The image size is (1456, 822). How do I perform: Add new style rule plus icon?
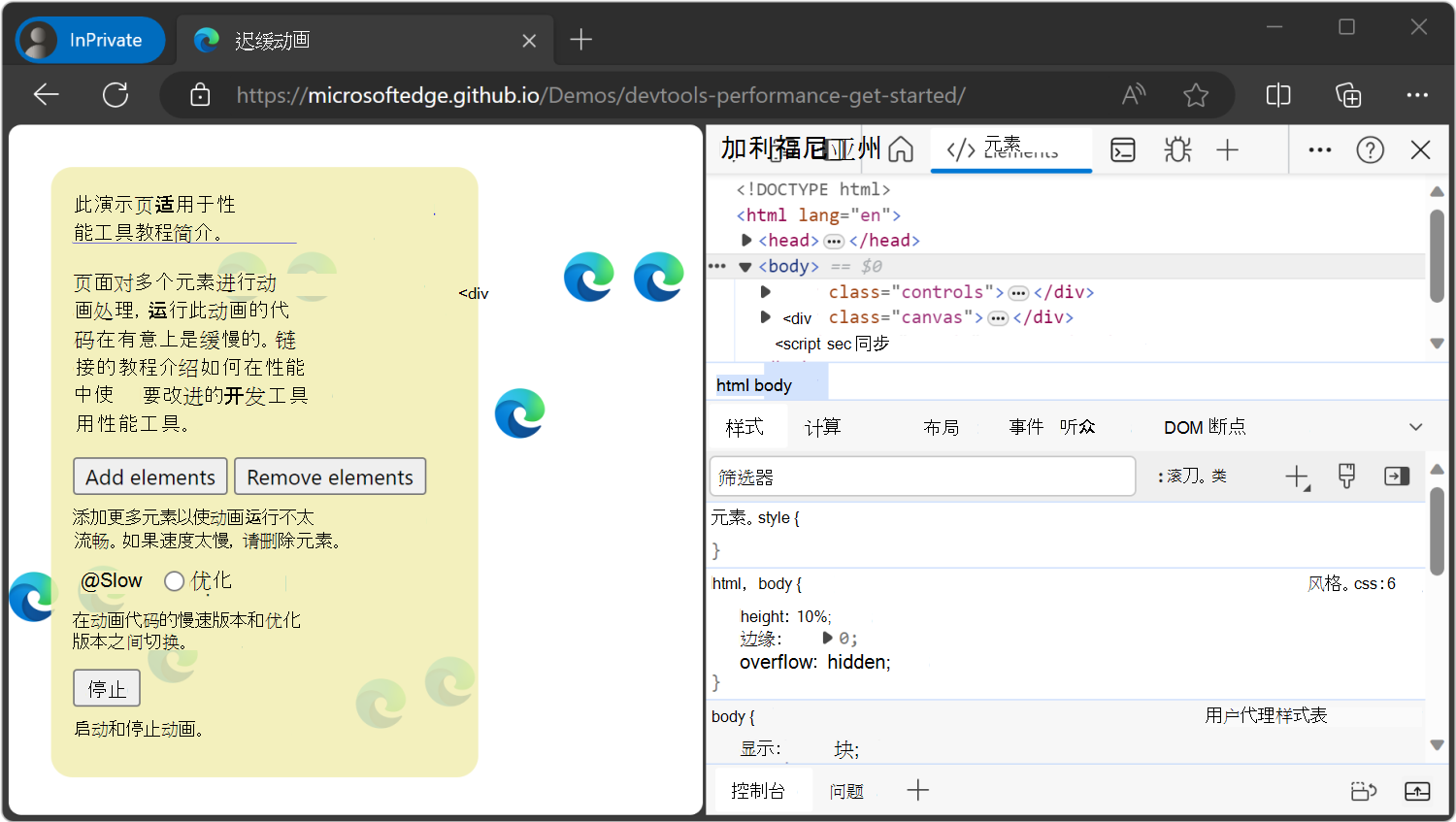pyautogui.click(x=1297, y=477)
